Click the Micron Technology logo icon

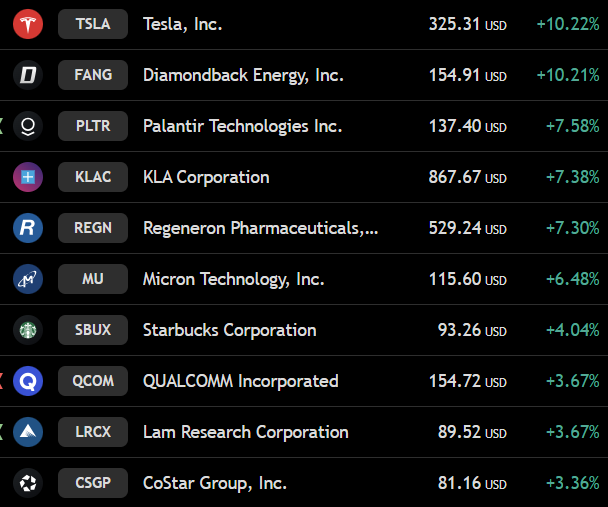coord(28,279)
